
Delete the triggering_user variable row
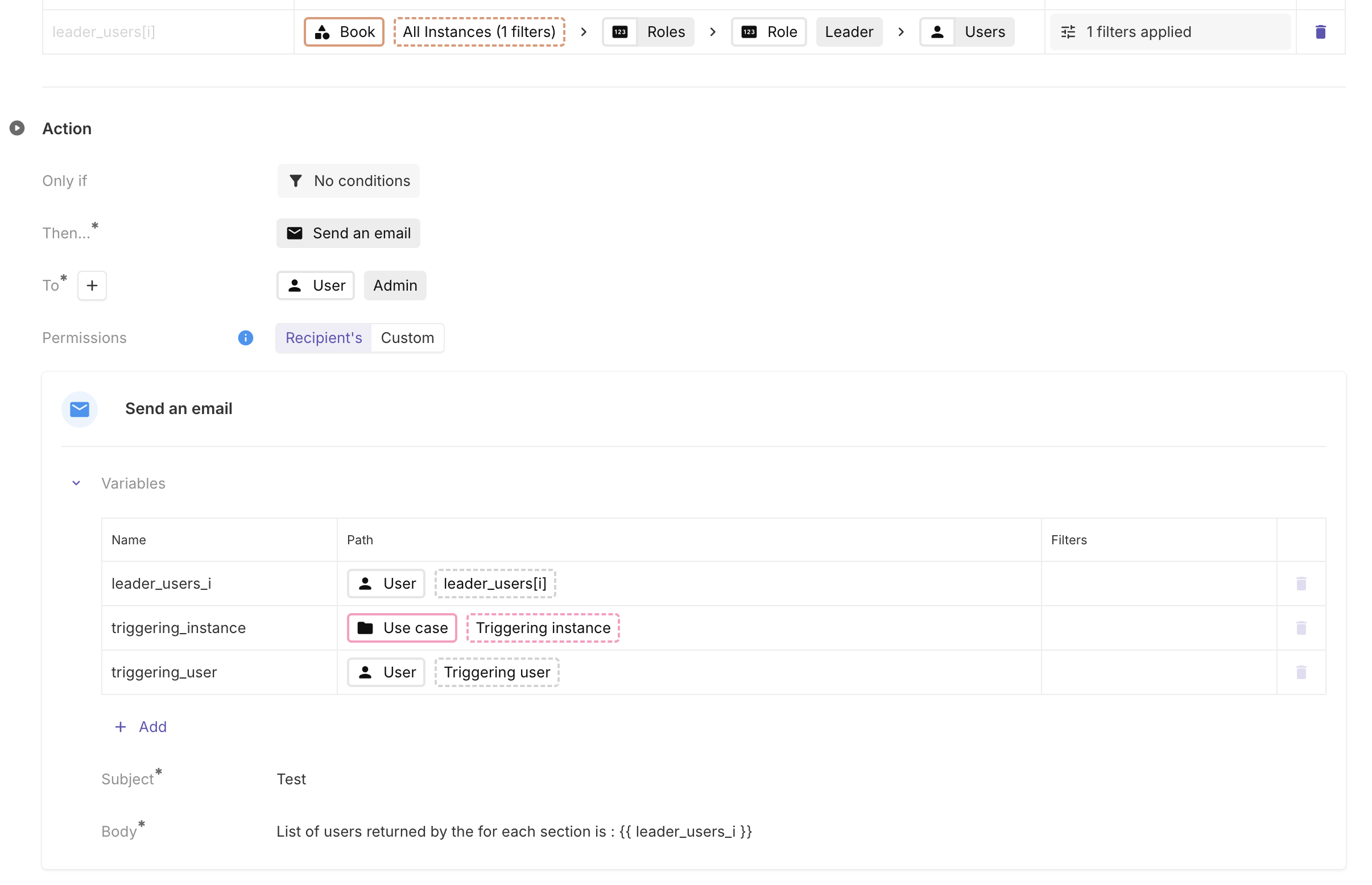tap(1301, 672)
